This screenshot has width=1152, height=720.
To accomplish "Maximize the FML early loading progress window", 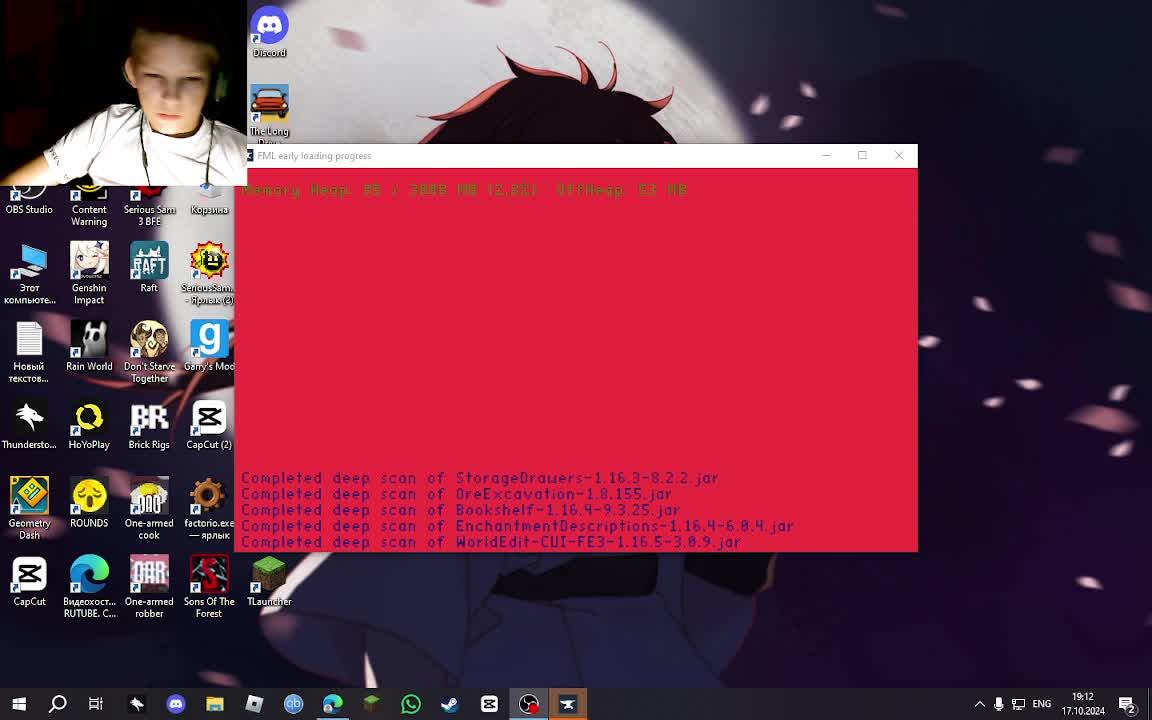I will 862,156.
